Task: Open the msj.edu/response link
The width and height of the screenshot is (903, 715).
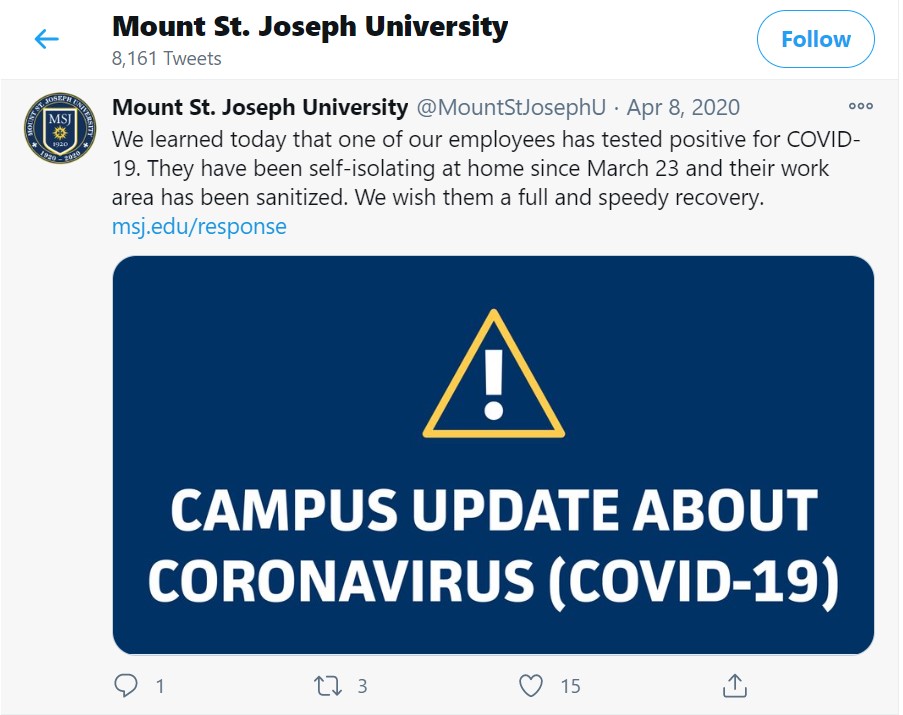Action: click(x=199, y=226)
